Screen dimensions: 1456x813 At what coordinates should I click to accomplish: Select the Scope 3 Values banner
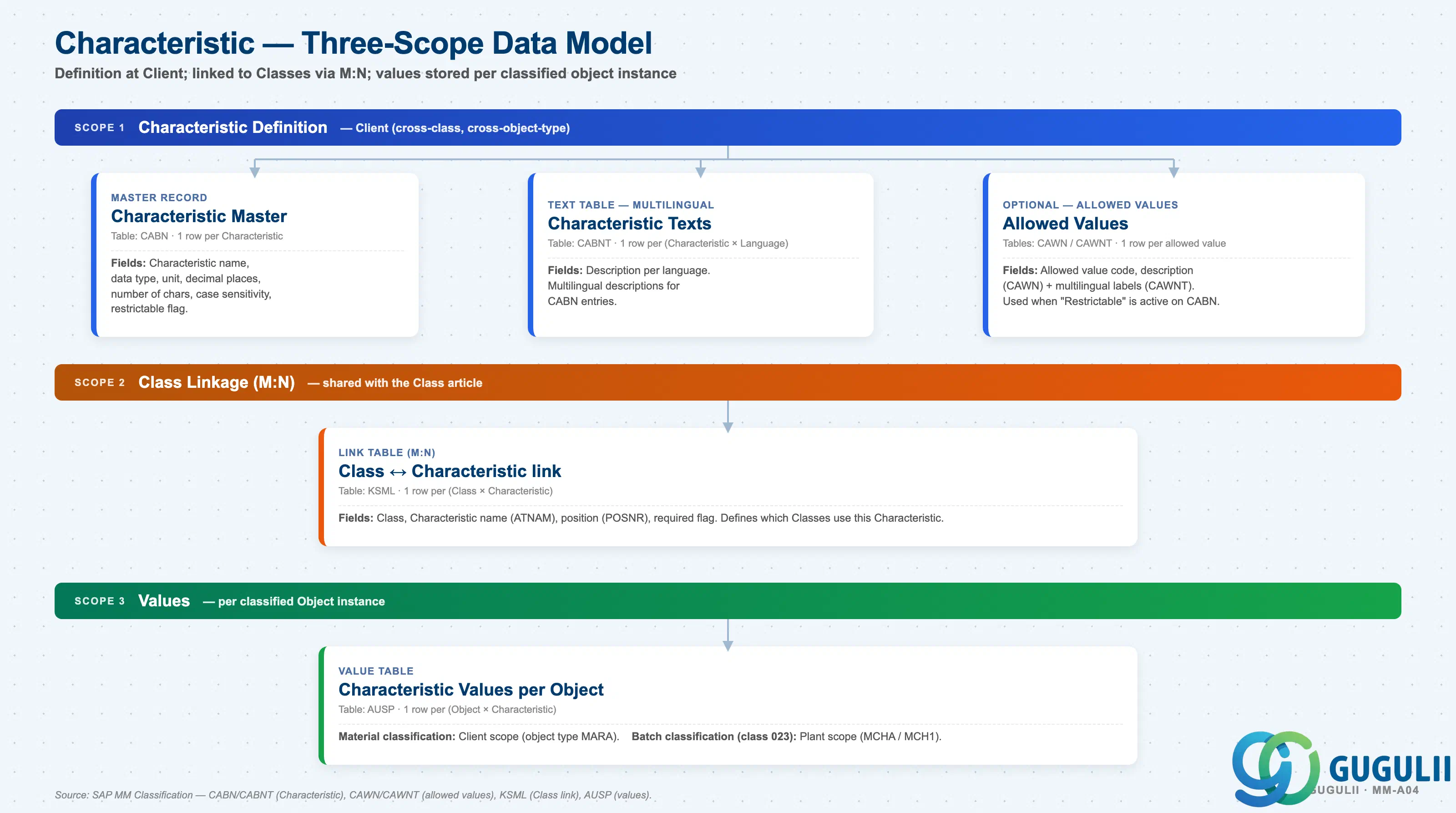(x=728, y=600)
